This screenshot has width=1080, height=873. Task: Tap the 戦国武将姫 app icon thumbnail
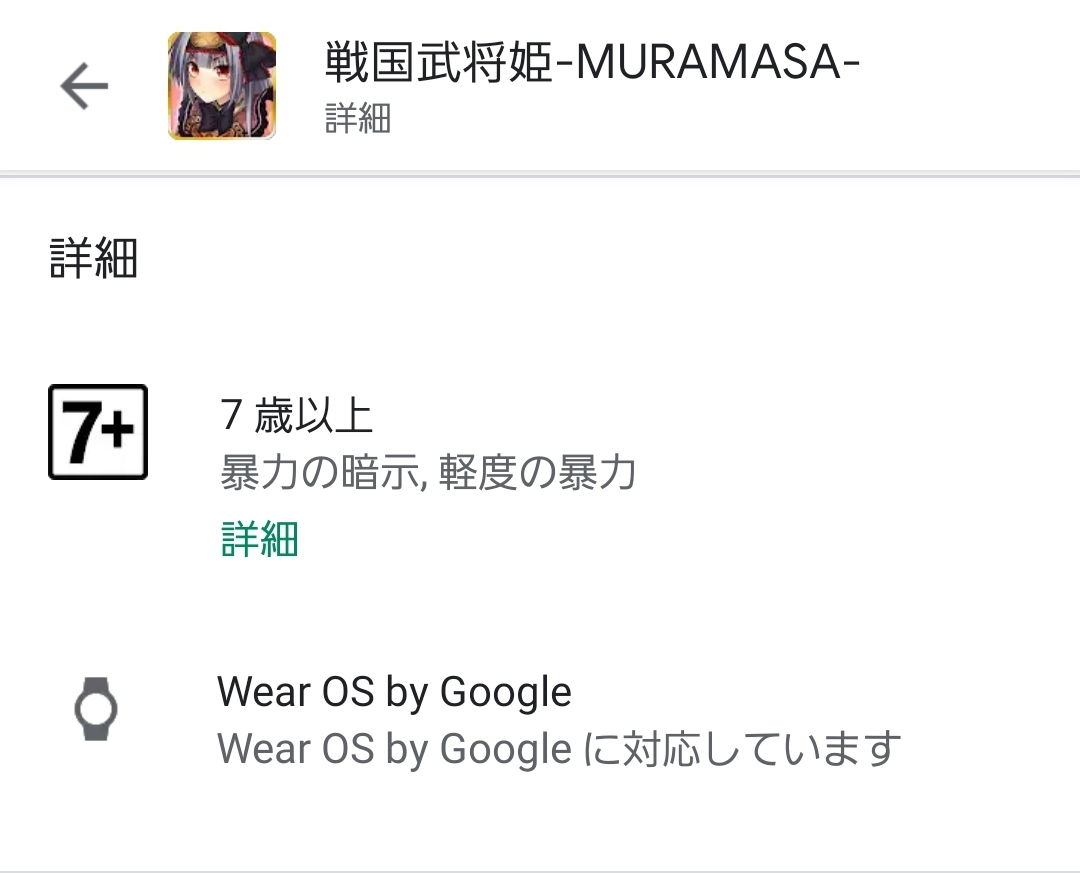pos(221,86)
